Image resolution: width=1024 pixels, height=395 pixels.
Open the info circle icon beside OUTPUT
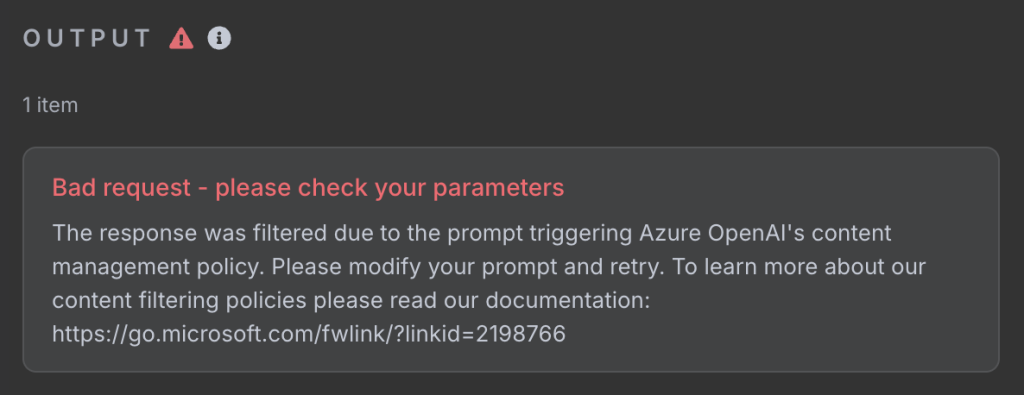[219, 39]
